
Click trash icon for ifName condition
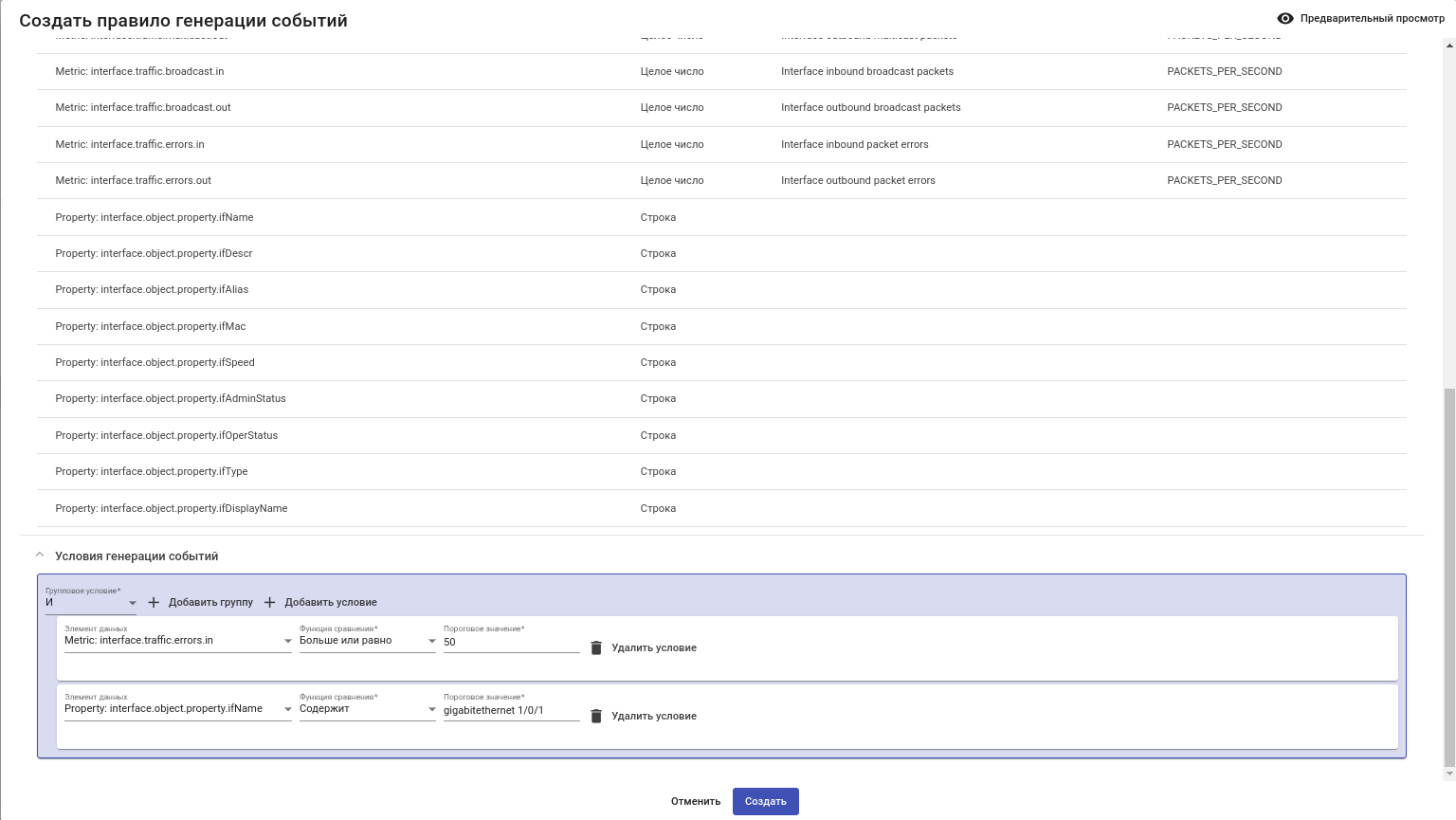596,716
